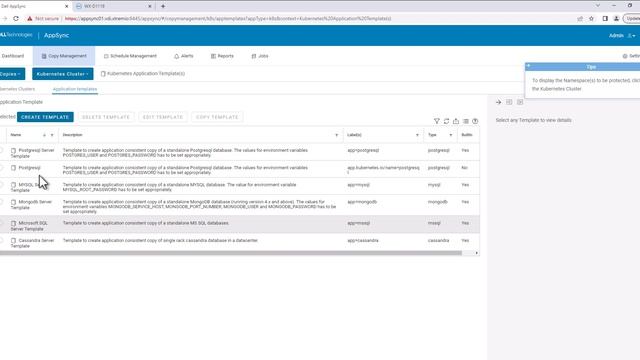The width and height of the screenshot is (640, 360).
Task: Select the Postgresql Server Template row radio
Action: 1,151
